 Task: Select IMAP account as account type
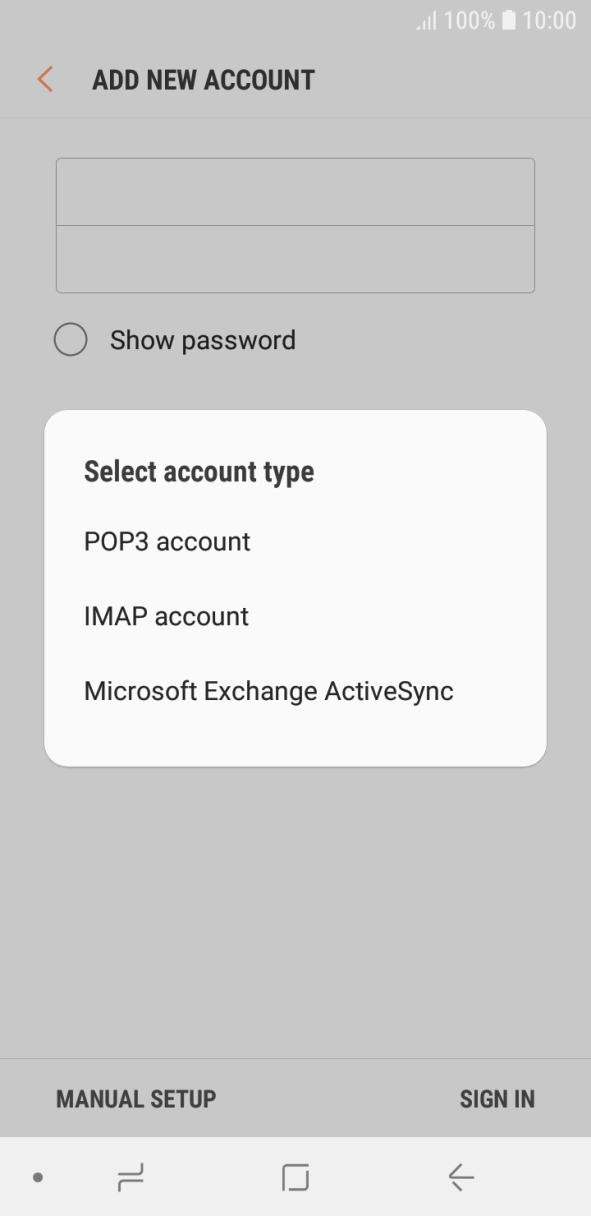pos(166,616)
